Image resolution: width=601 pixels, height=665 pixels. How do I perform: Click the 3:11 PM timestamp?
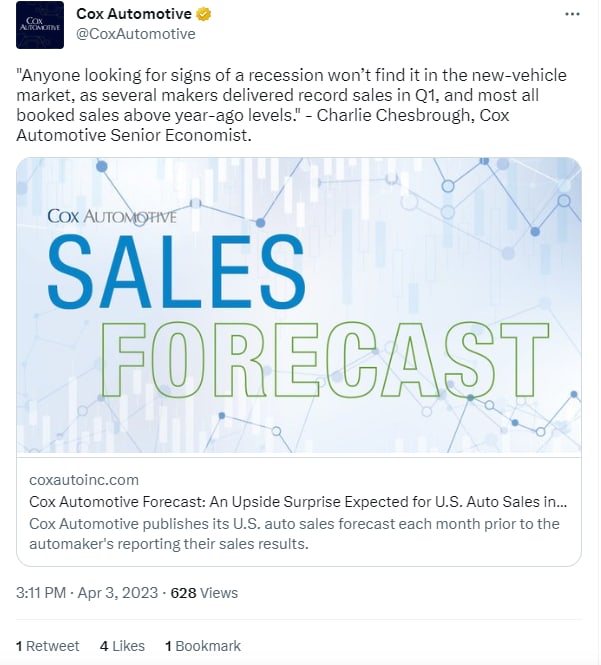pos(44,593)
